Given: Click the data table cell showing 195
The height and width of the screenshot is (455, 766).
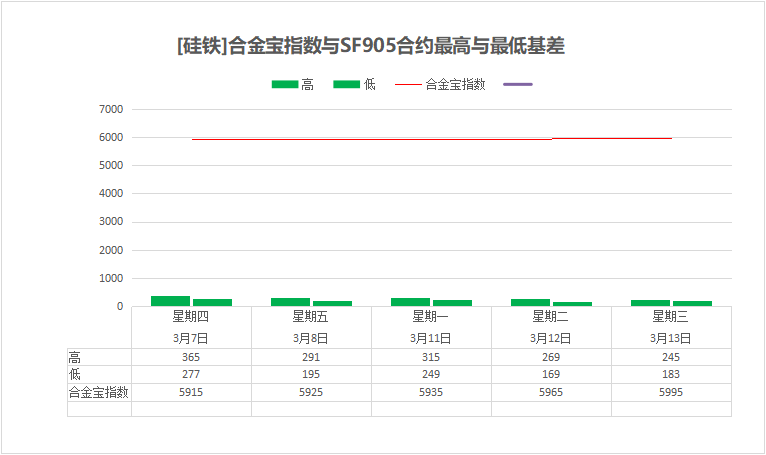Looking at the screenshot, I should (x=311, y=375).
